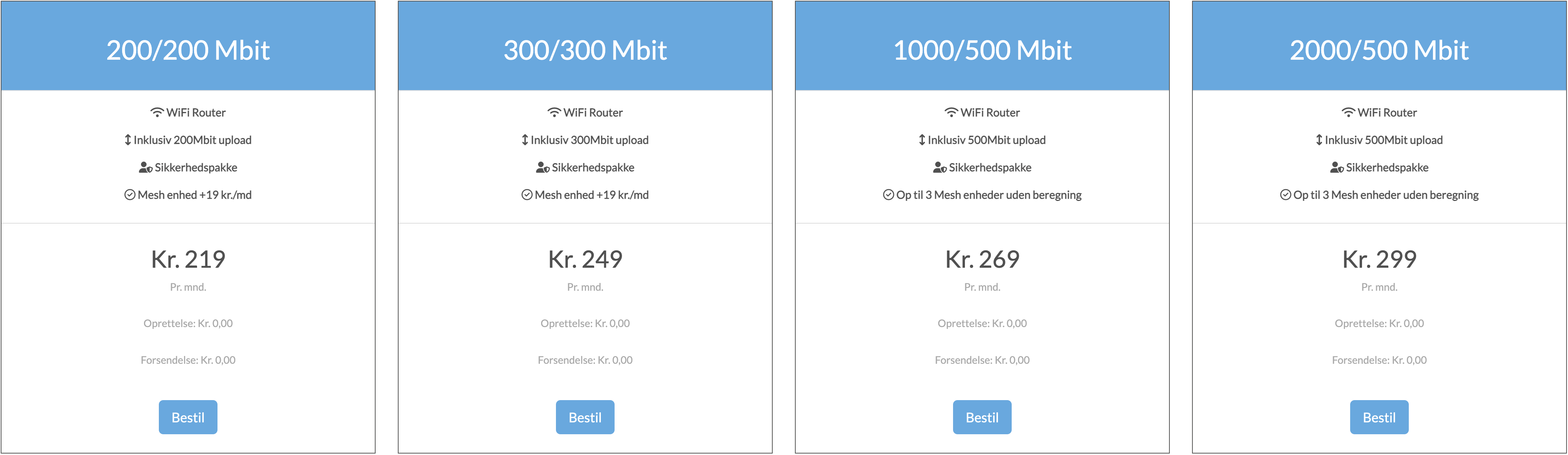Click the Kr. 249 price text
Viewport: 1568px width, 455px height.
(x=585, y=260)
